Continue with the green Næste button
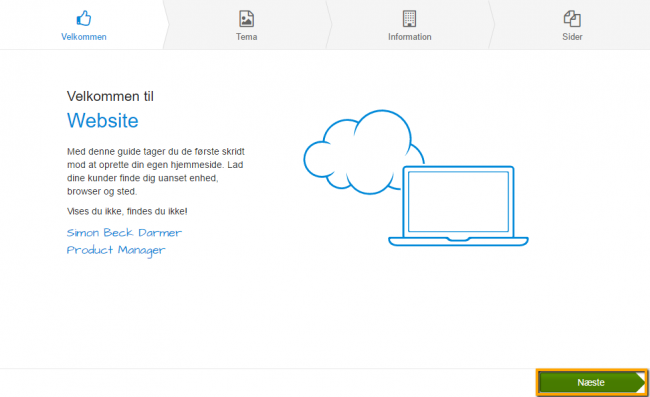Viewport: 650px width, 397px height. point(592,382)
